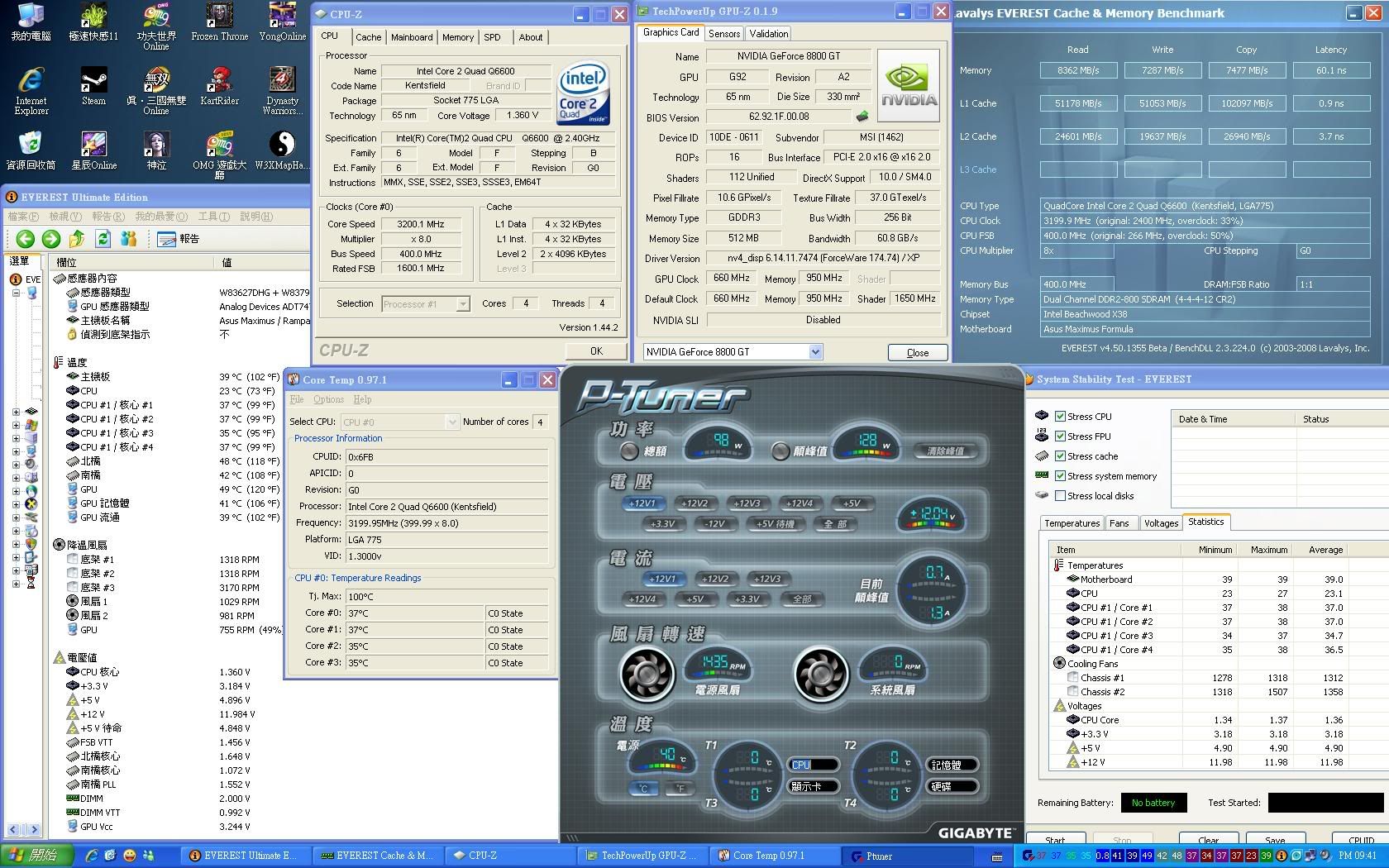Click the P-Tuner power supply fan icon
Viewport: 1389px width, 868px height.
(x=647, y=674)
